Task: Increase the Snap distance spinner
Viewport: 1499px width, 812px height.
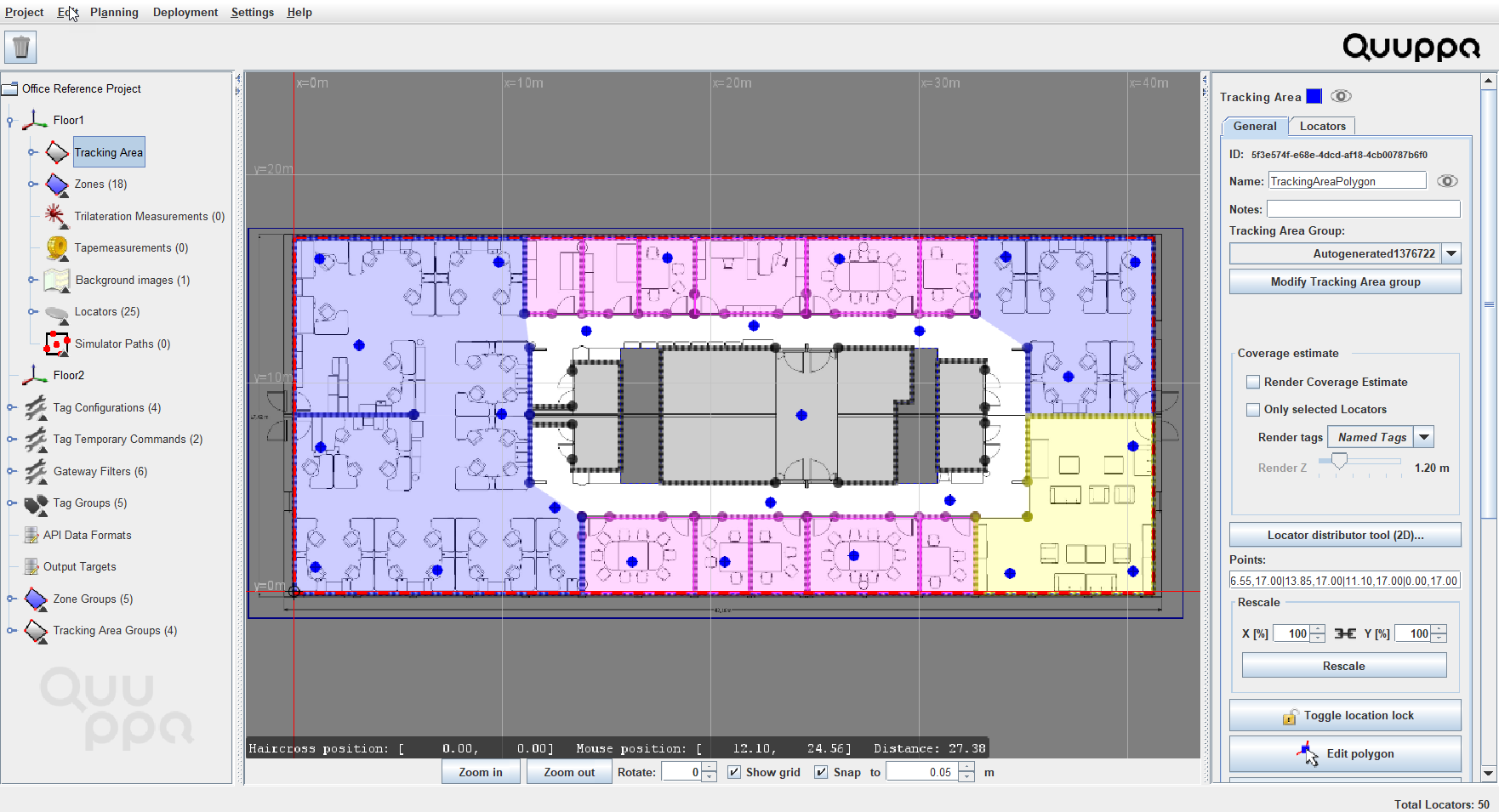Action: pos(966,767)
